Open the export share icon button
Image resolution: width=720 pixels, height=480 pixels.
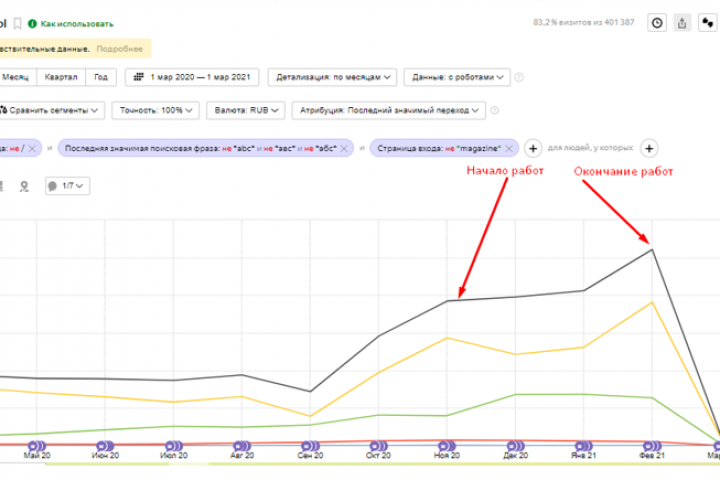[682, 23]
